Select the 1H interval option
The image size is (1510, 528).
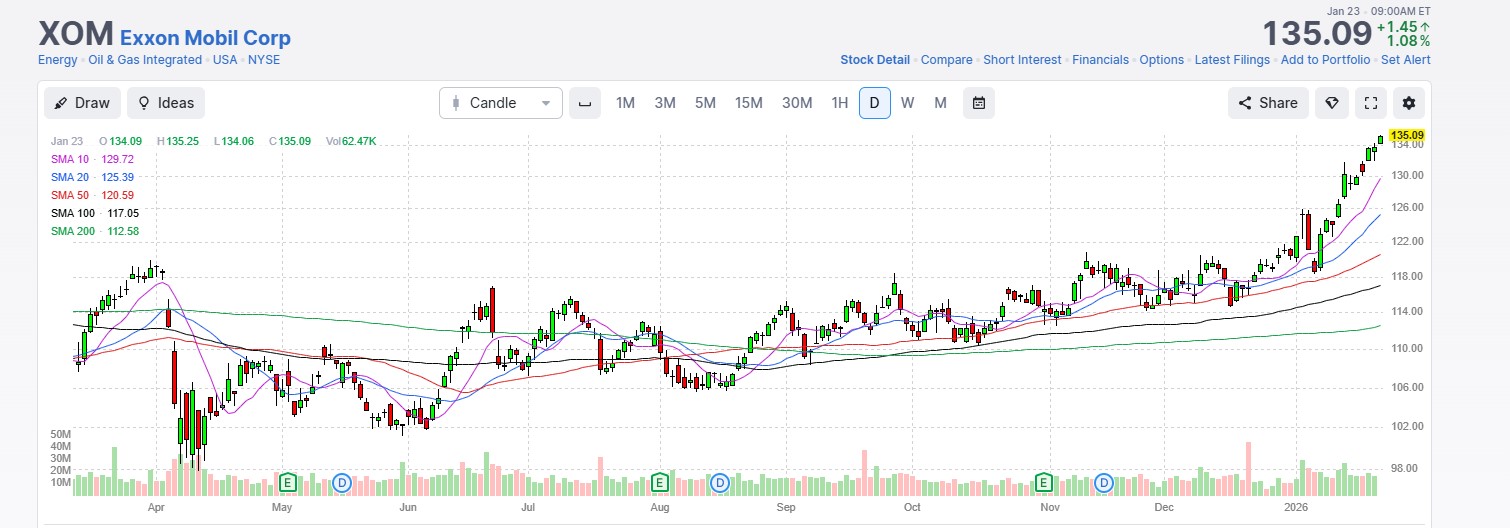point(839,103)
